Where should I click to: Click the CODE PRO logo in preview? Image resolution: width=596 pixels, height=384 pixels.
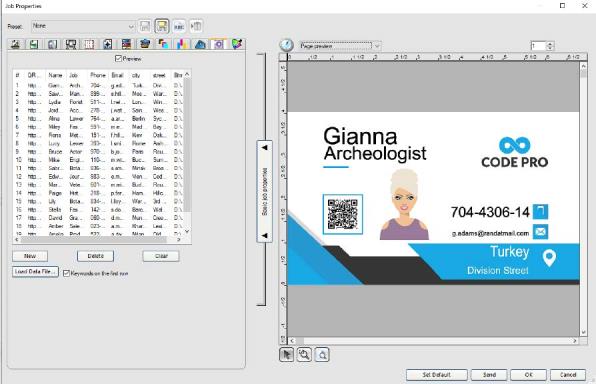click(514, 152)
